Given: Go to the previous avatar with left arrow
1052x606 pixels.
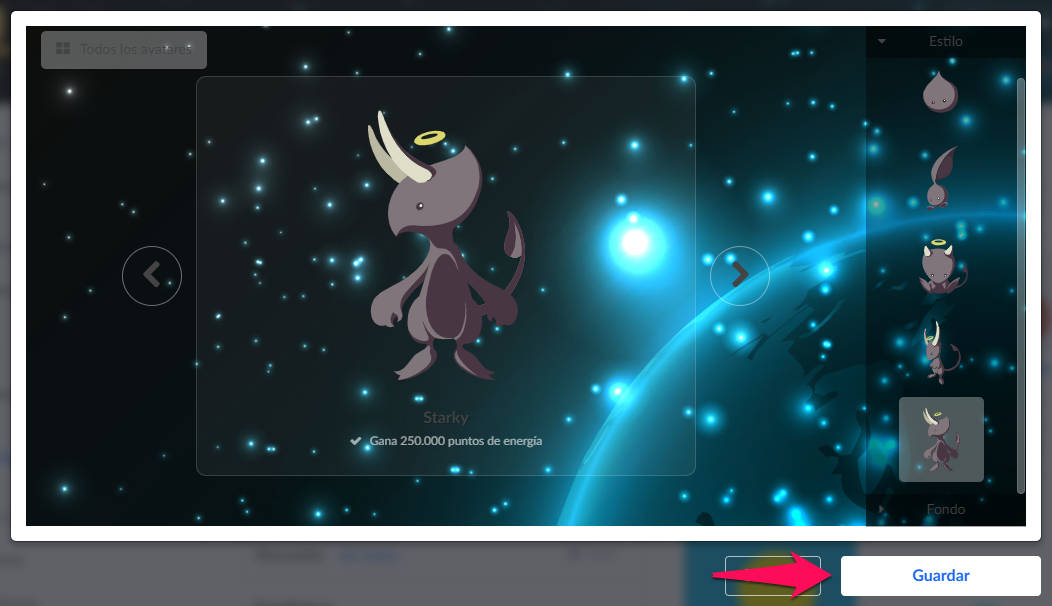Looking at the screenshot, I should click(x=152, y=276).
